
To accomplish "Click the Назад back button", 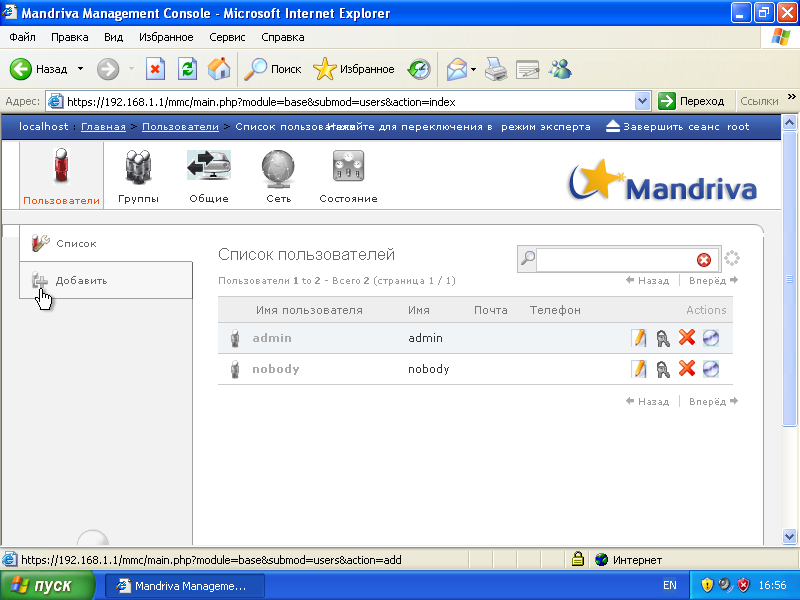I will (x=39, y=69).
